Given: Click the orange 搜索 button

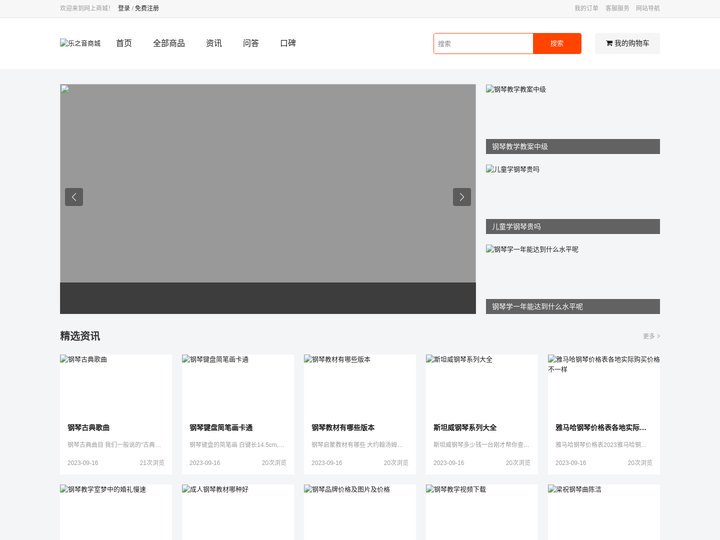Looking at the screenshot, I should pos(557,43).
